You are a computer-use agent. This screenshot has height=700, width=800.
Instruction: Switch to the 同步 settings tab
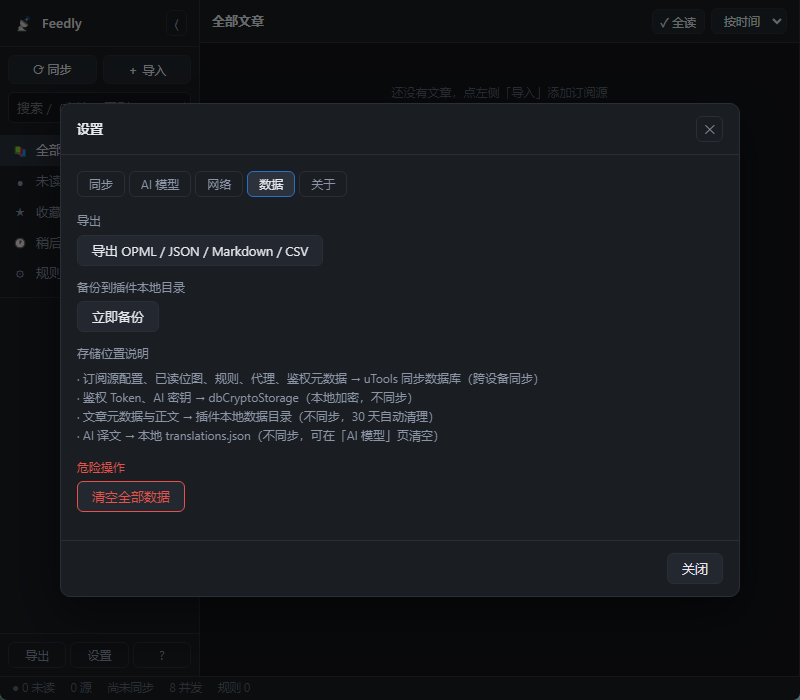tap(101, 184)
